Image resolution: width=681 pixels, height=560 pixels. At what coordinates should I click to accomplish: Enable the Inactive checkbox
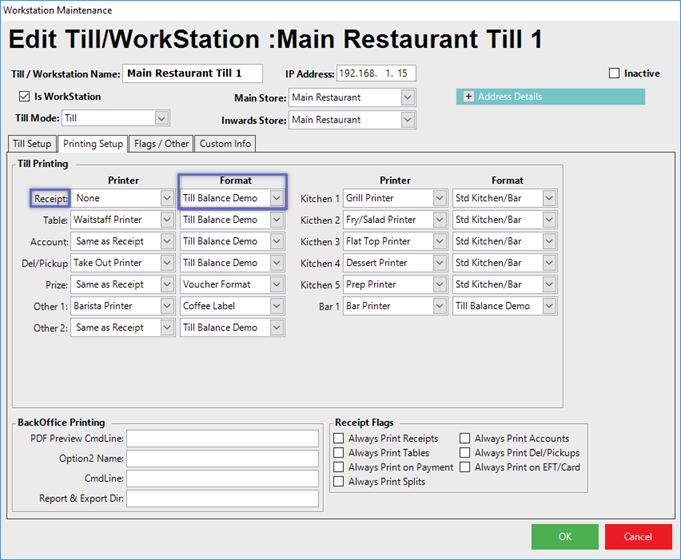point(614,74)
